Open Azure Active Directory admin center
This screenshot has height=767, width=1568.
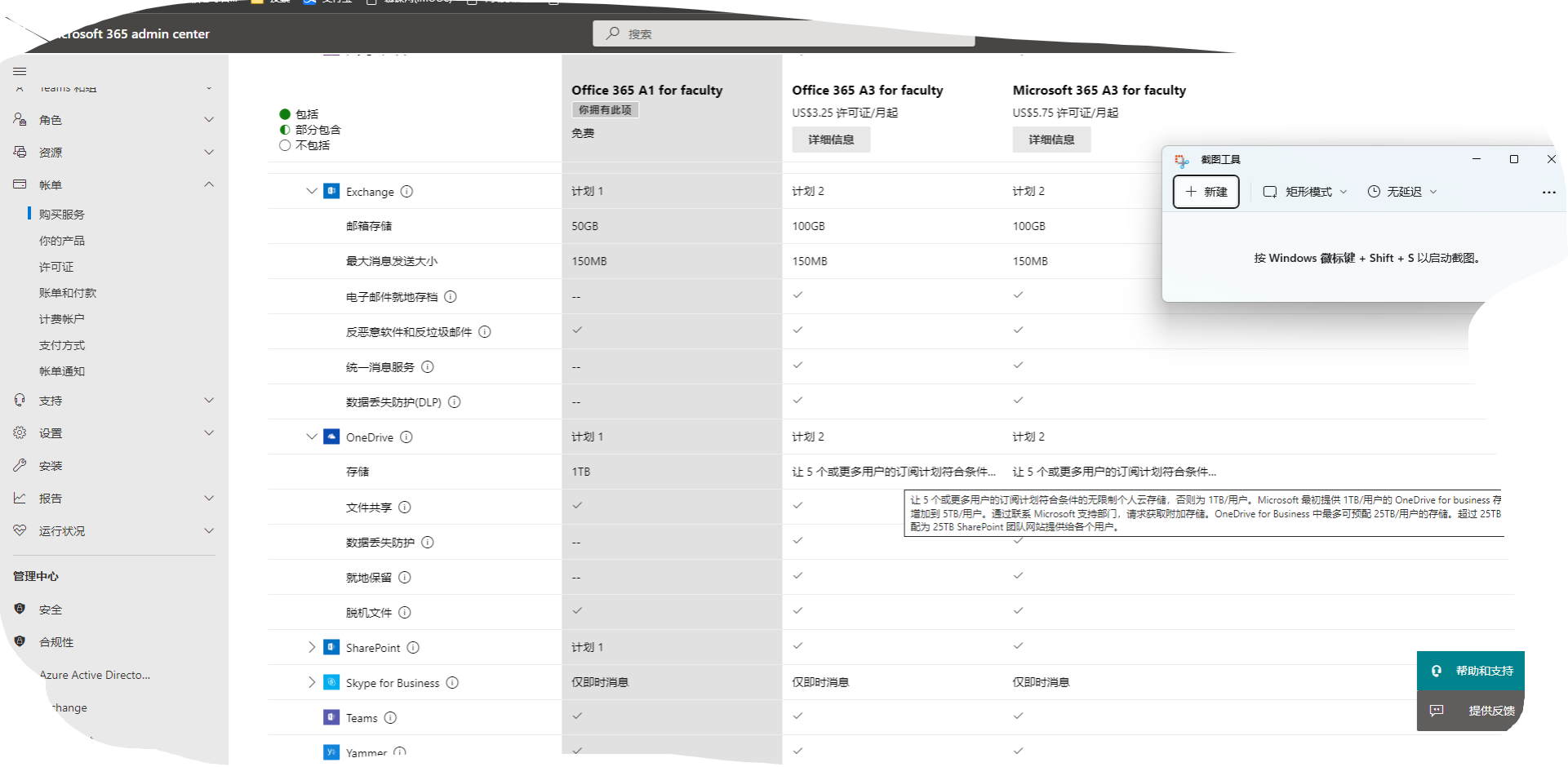95,675
